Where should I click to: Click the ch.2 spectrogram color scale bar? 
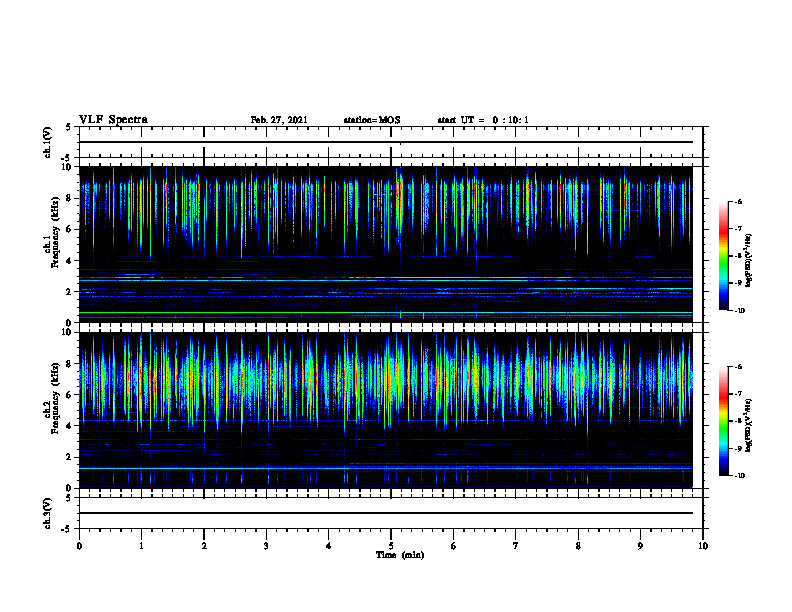click(723, 421)
